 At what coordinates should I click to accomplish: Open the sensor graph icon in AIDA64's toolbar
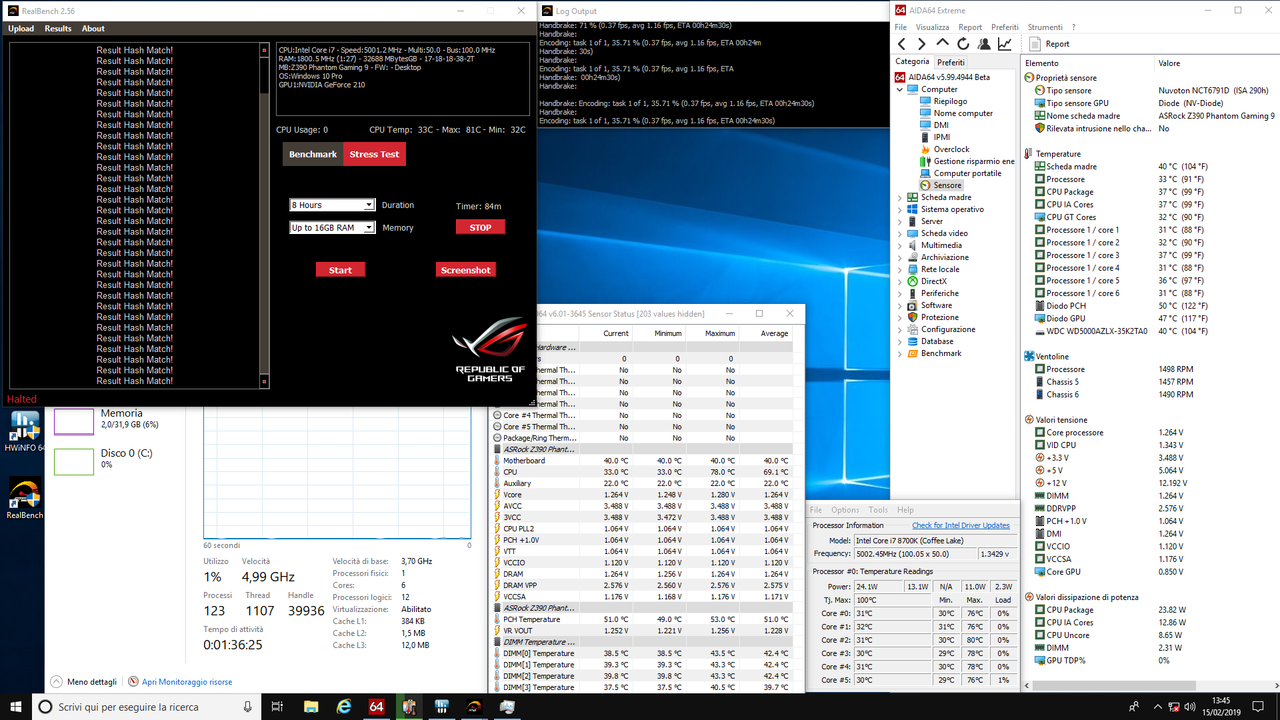pos(1005,43)
